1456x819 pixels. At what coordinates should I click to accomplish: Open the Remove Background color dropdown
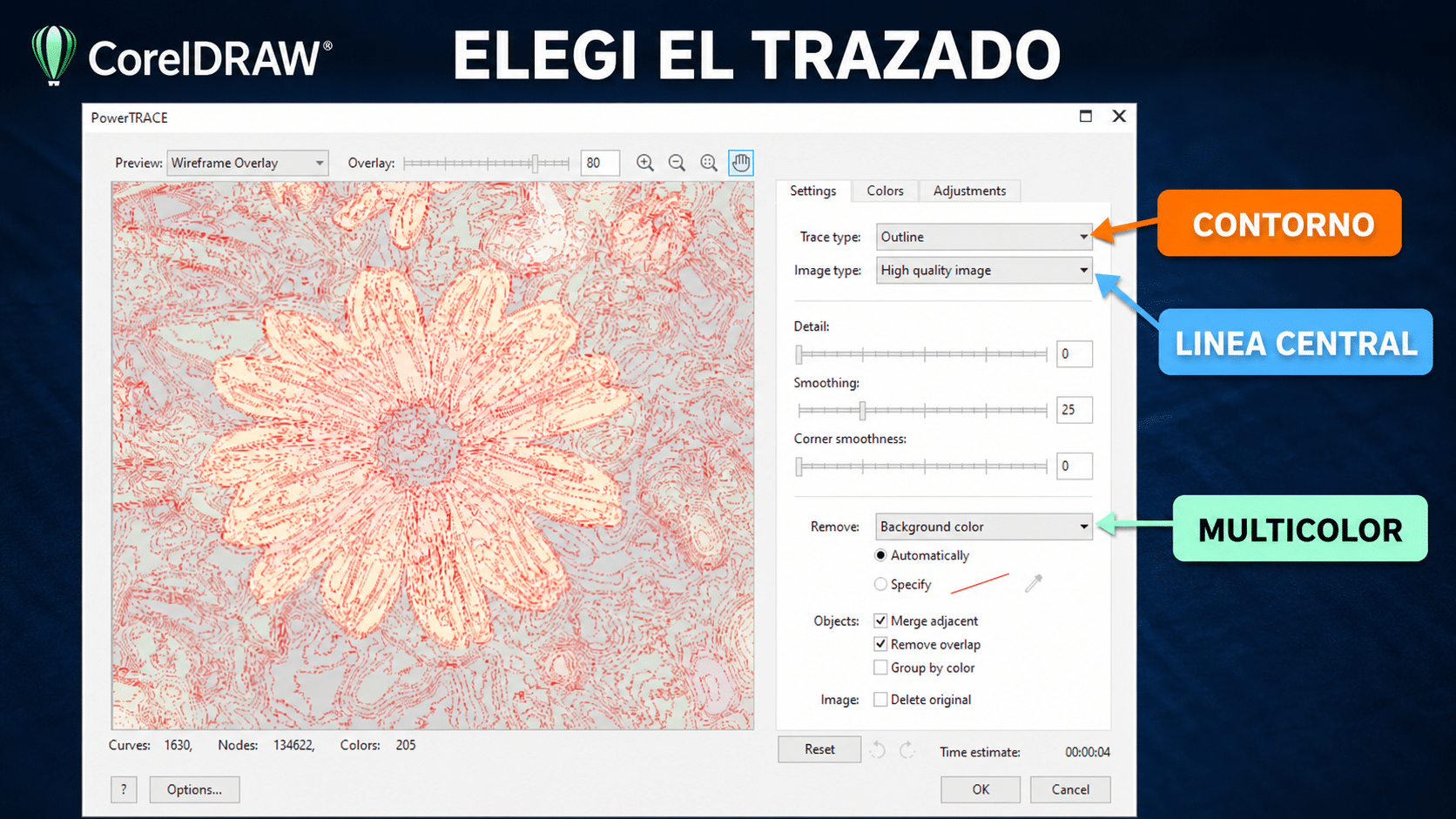[984, 527]
